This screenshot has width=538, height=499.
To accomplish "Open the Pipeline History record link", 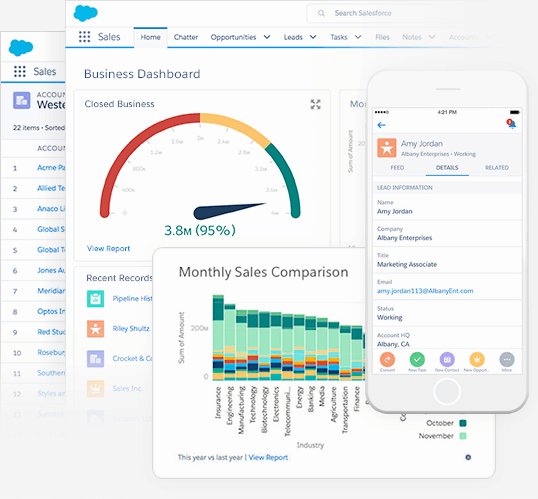I will point(132,299).
